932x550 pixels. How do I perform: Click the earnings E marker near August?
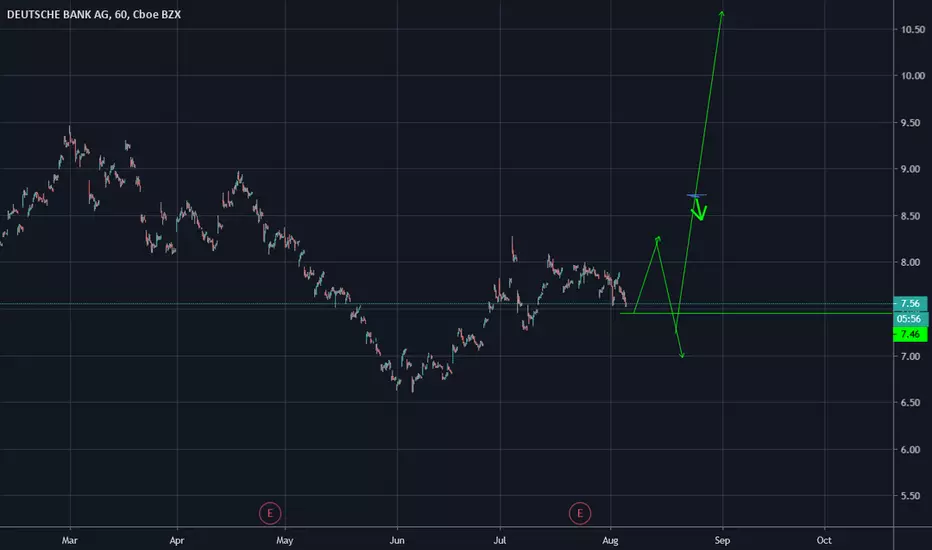click(x=580, y=513)
